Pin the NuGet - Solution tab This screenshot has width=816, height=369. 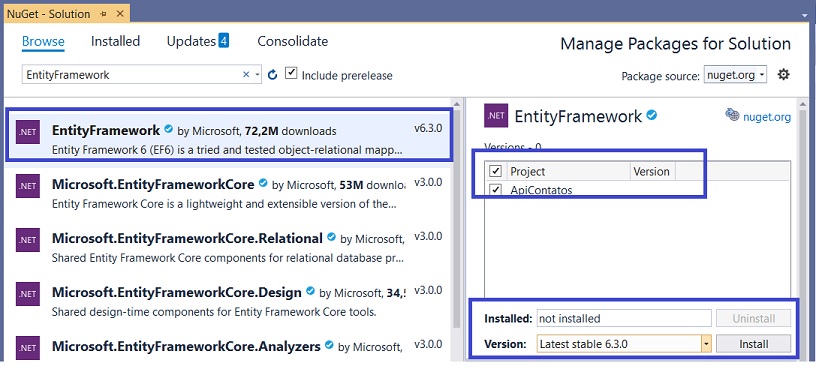click(103, 14)
